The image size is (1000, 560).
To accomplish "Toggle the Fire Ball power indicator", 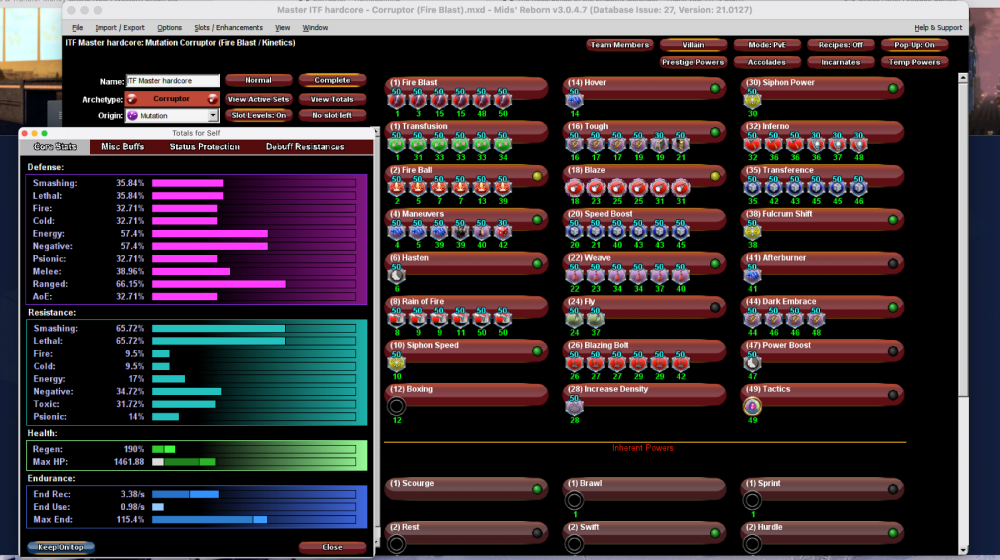I will point(537,176).
